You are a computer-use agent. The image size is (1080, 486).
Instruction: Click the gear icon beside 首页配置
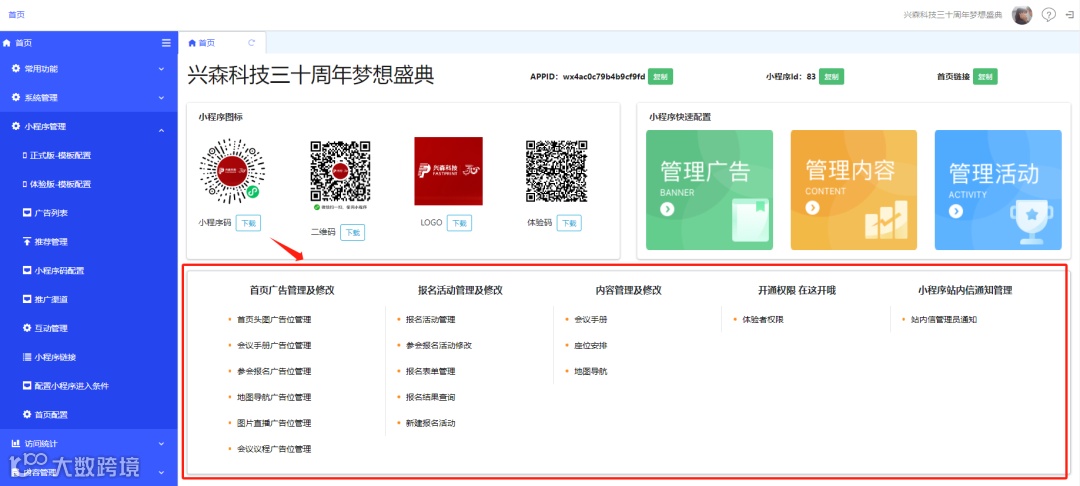pyautogui.click(x=27, y=414)
